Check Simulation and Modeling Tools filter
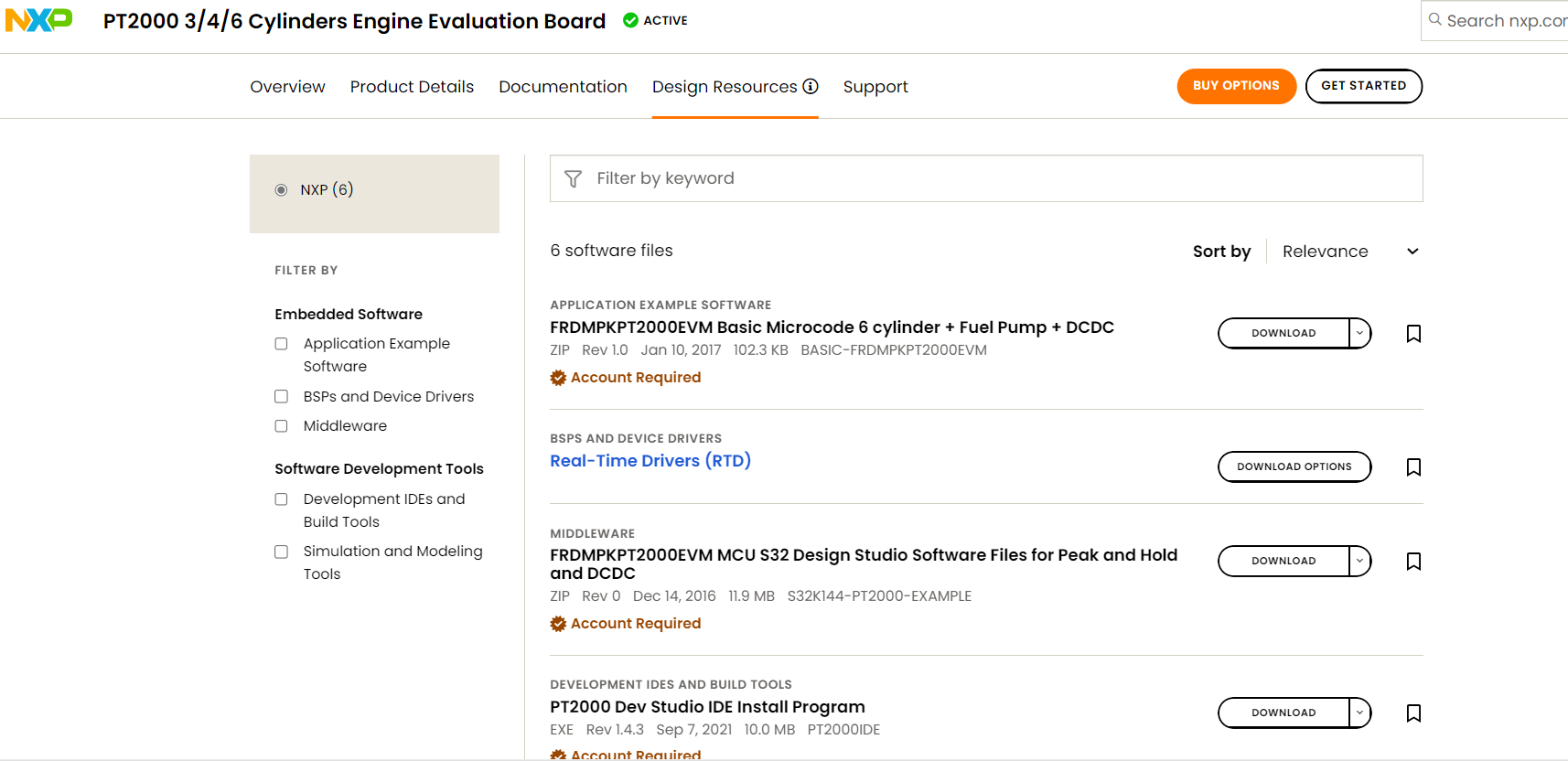Screen dimensions: 1568x761 tap(282, 552)
